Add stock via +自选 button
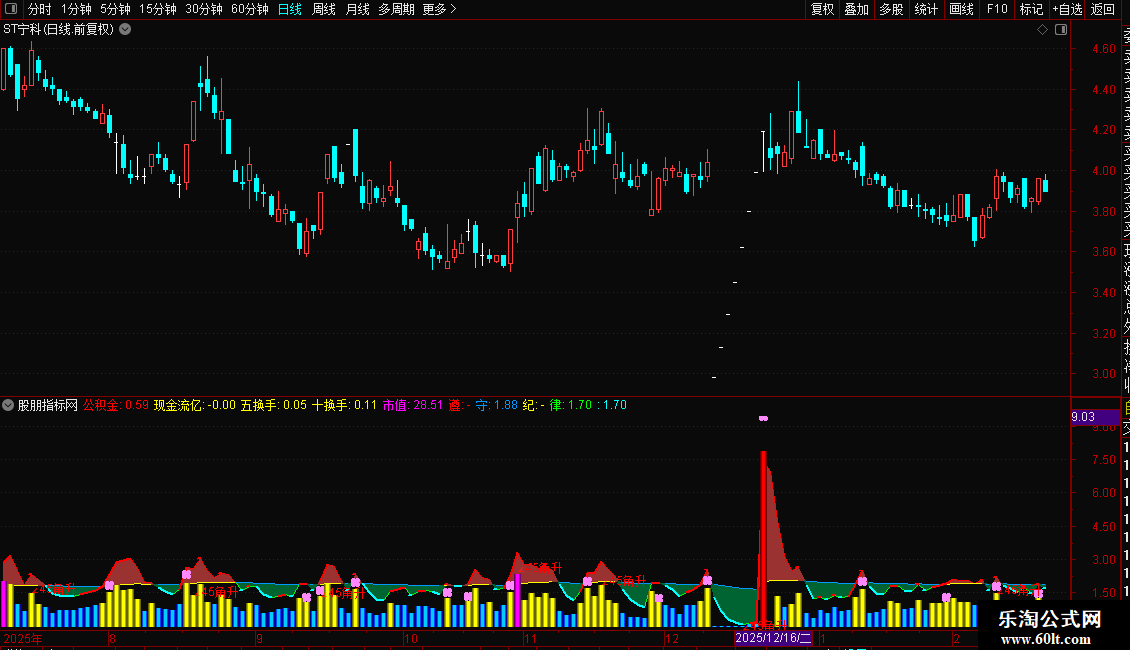 [1067, 9]
